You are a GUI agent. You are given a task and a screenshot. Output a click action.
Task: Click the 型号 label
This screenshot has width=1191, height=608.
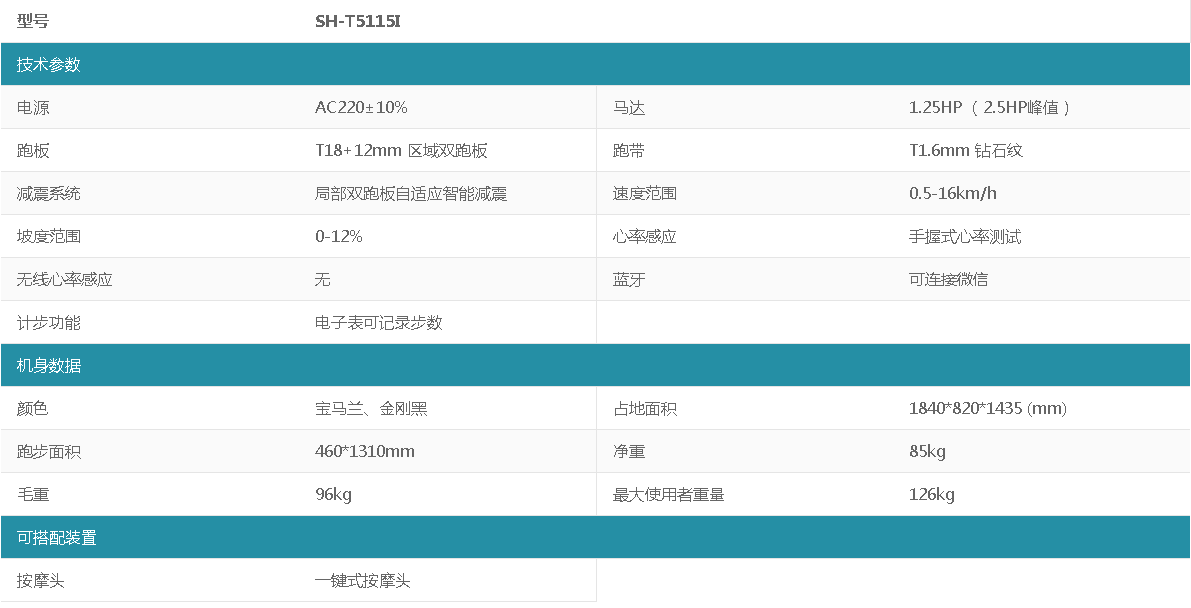tap(33, 21)
